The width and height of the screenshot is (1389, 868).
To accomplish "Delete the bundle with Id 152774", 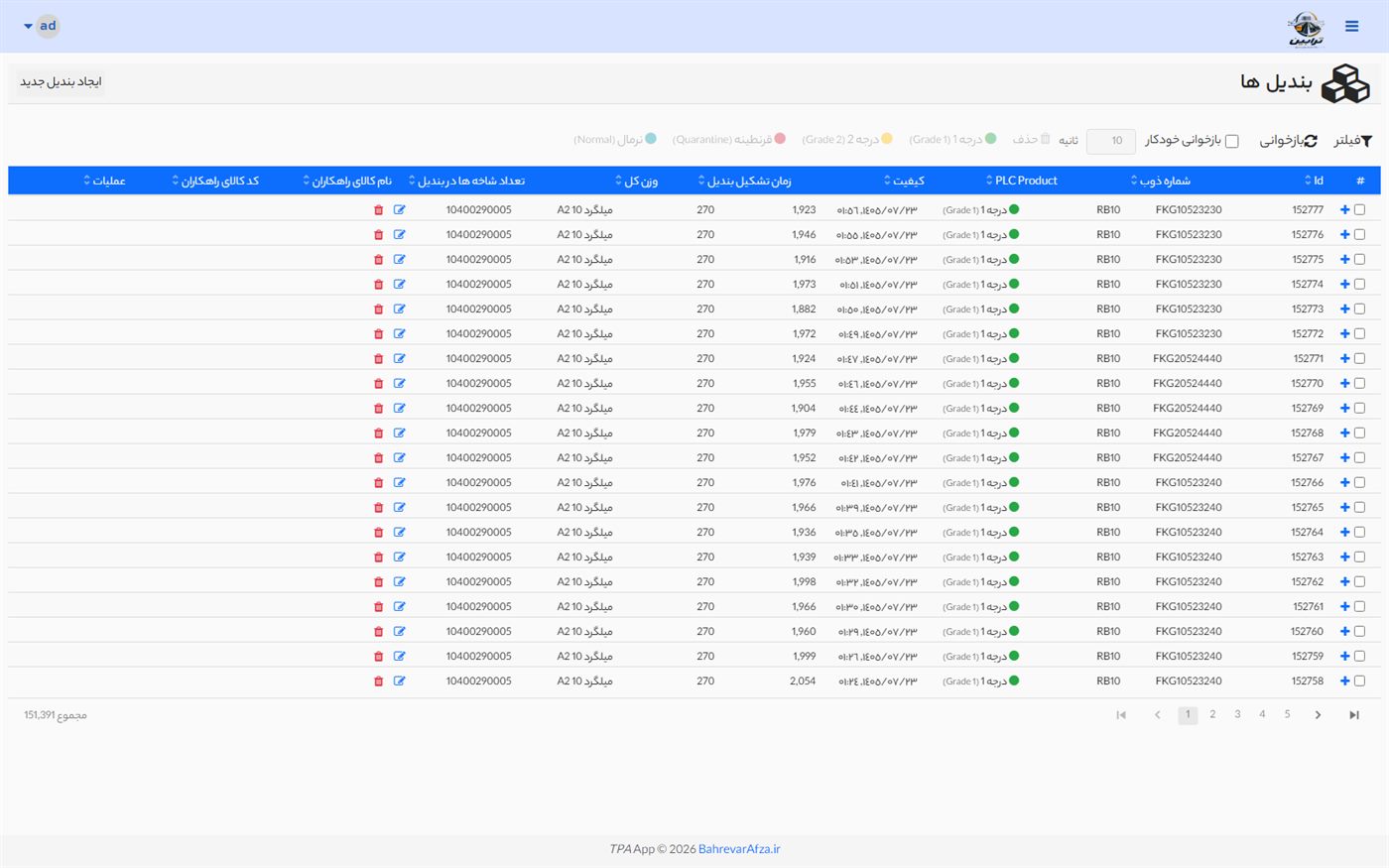I will (378, 284).
